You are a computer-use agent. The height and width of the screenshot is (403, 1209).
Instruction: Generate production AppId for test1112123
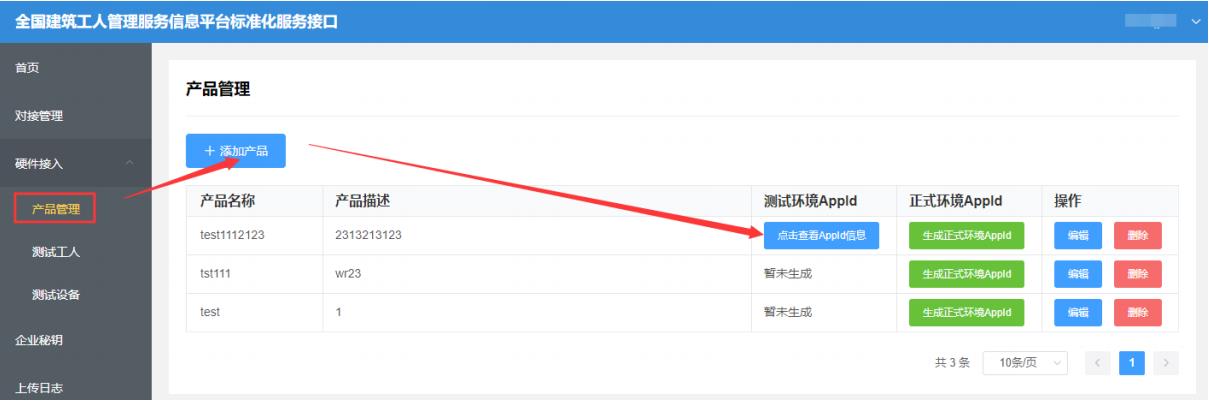tap(967, 236)
